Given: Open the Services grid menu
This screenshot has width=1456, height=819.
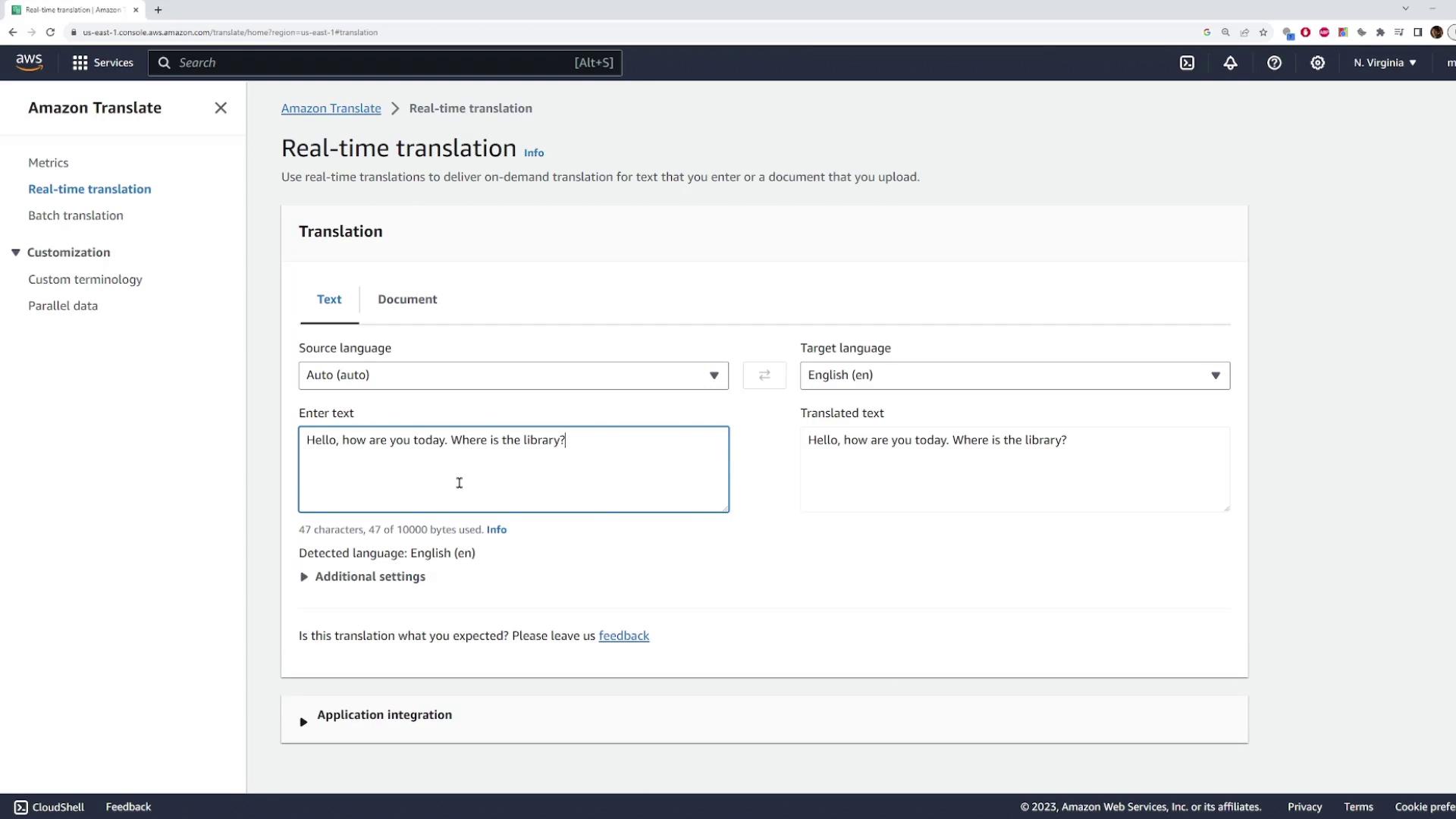Looking at the screenshot, I should (x=102, y=62).
